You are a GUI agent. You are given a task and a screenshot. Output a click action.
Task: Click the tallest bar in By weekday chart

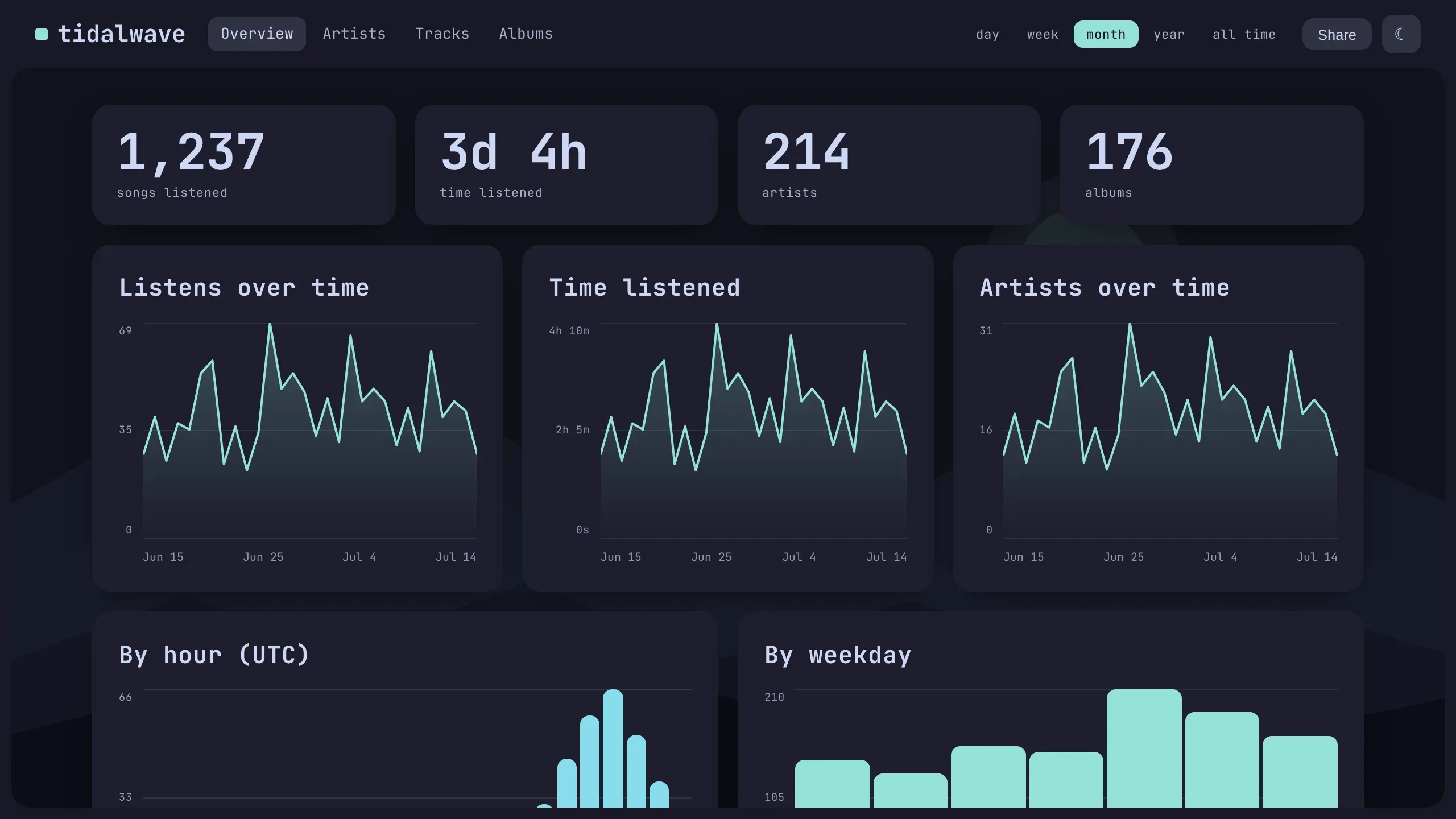pos(1144,748)
